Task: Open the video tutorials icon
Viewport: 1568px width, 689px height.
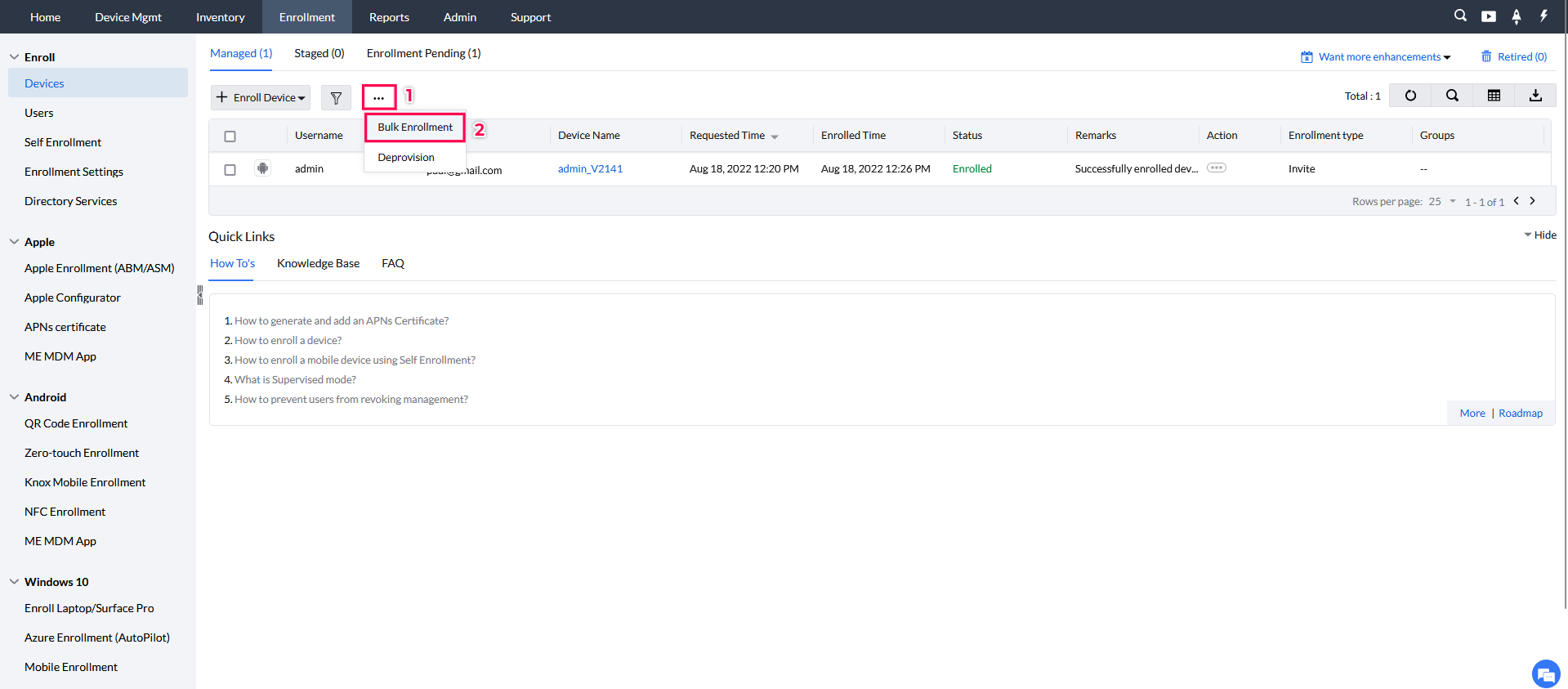Action: (1489, 16)
